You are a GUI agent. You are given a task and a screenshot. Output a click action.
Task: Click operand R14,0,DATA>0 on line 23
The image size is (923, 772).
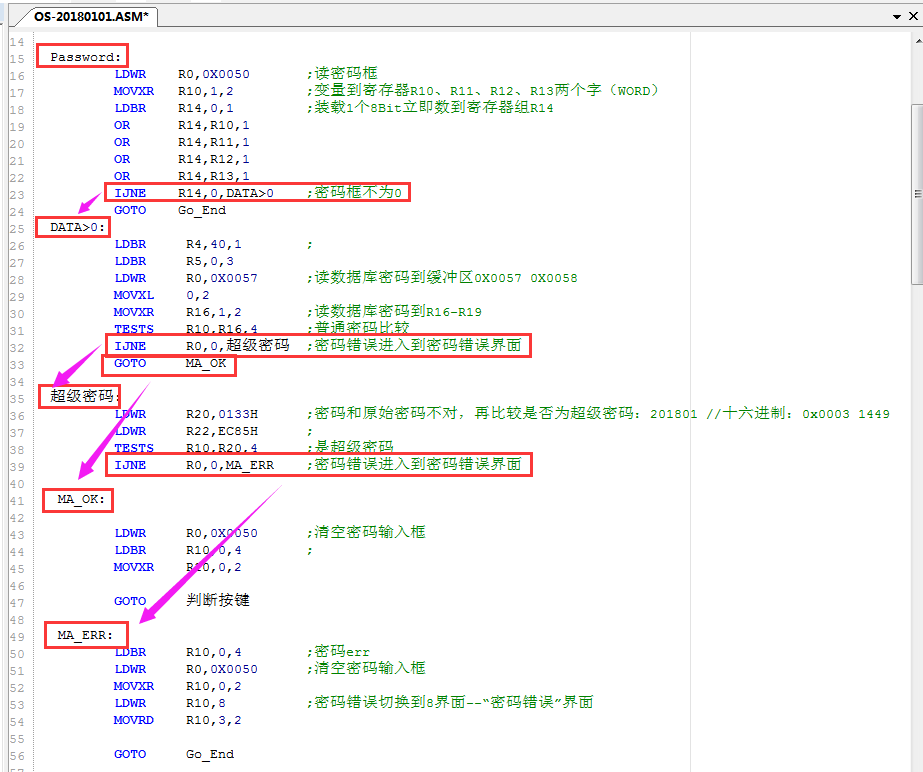(x=225, y=193)
